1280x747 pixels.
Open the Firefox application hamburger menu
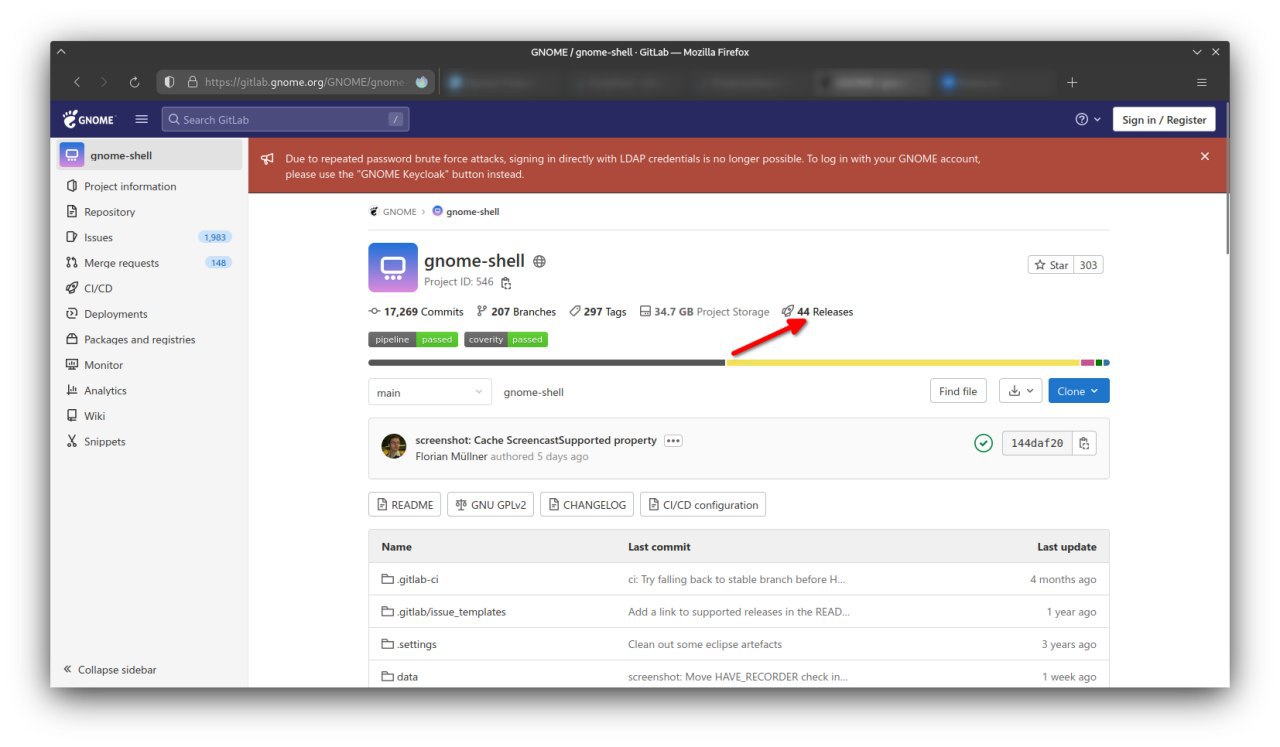[x=1201, y=82]
